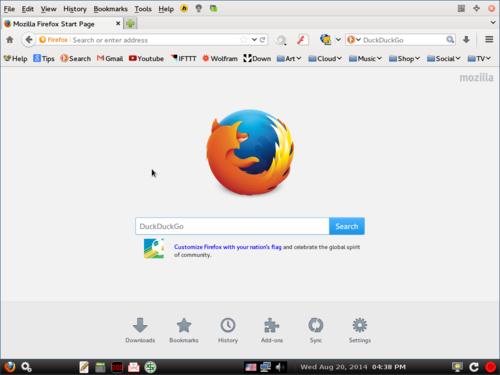Image resolution: width=500 pixels, height=375 pixels.
Task: Click the globe toolbar icon
Action: click(x=325, y=40)
